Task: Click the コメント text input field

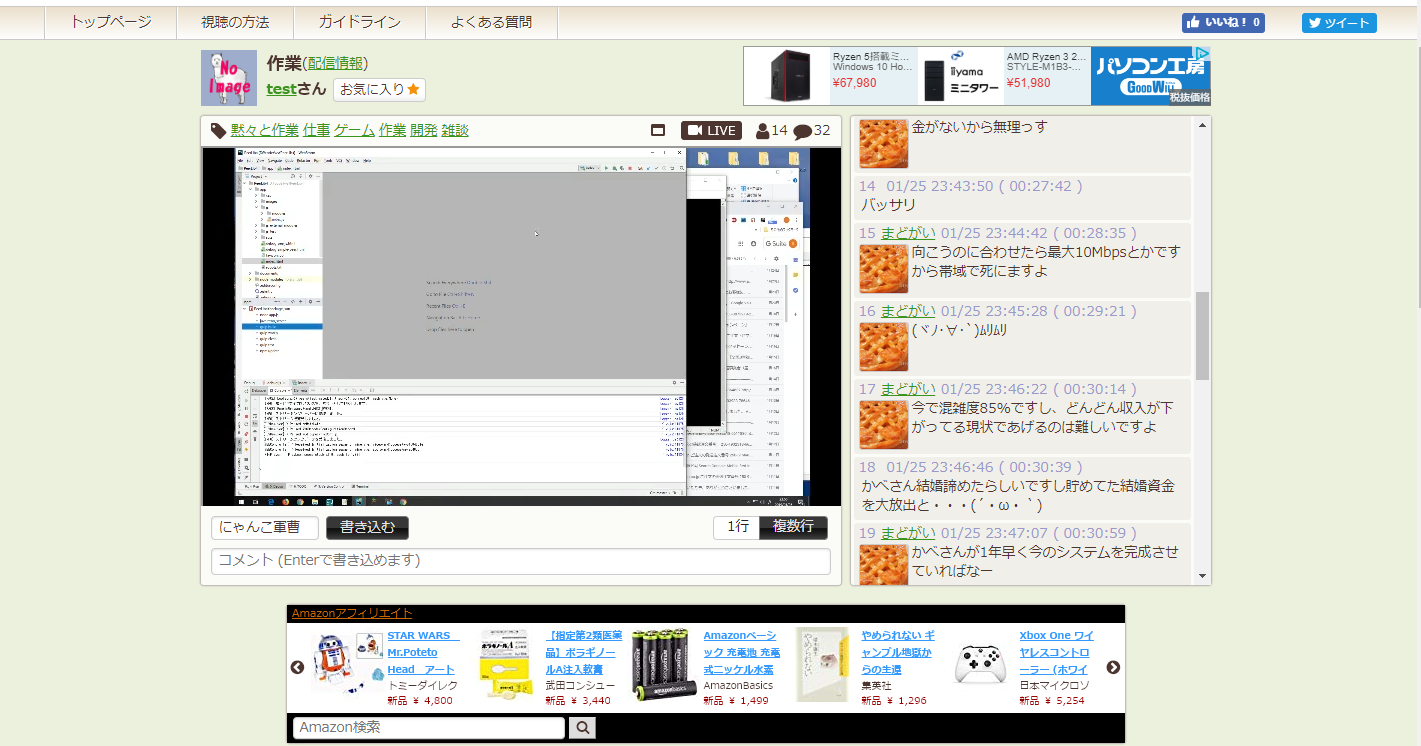Action: coord(520,560)
